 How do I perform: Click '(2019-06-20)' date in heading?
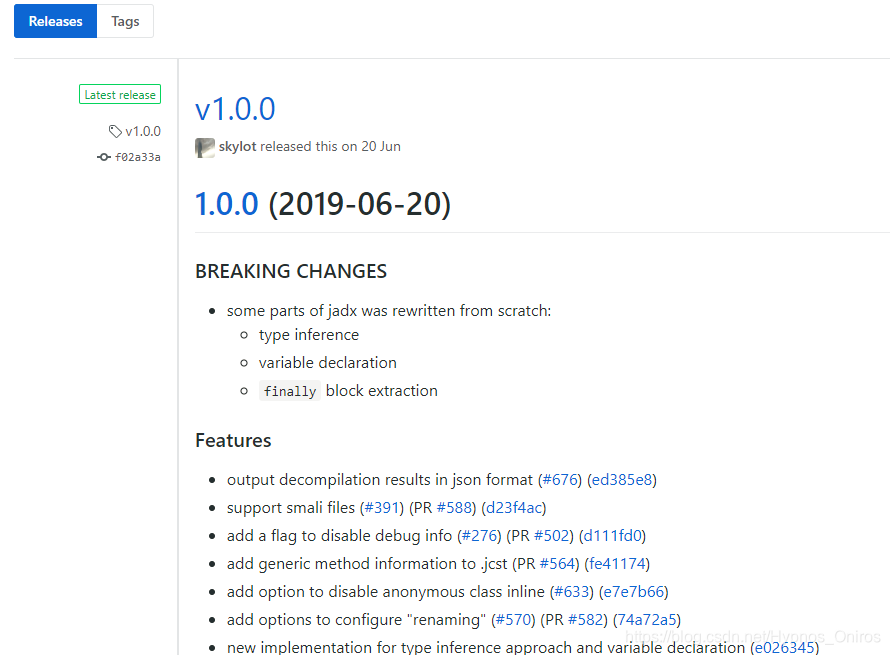(359, 204)
